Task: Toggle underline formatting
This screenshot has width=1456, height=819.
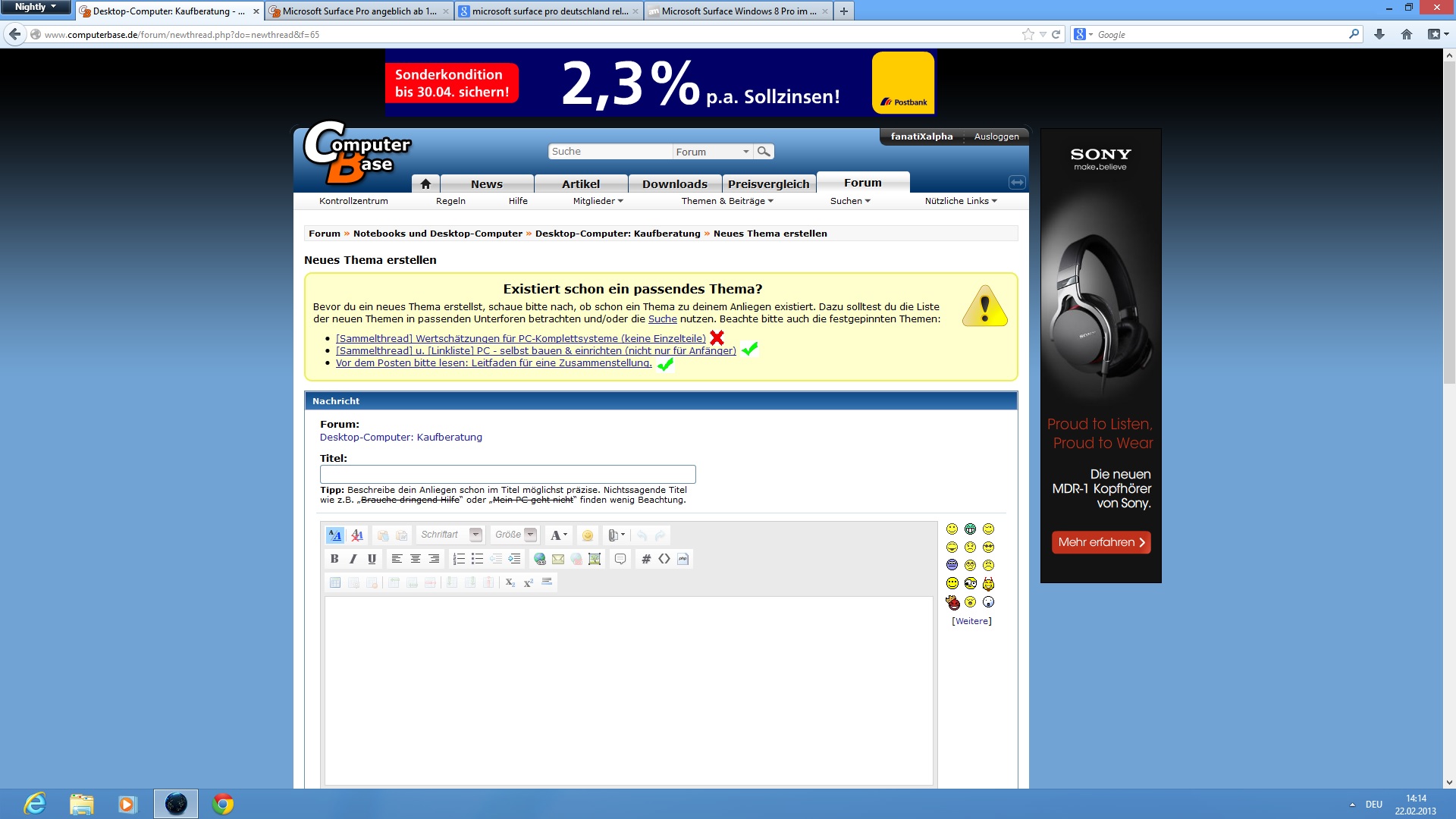Action: pyautogui.click(x=372, y=559)
